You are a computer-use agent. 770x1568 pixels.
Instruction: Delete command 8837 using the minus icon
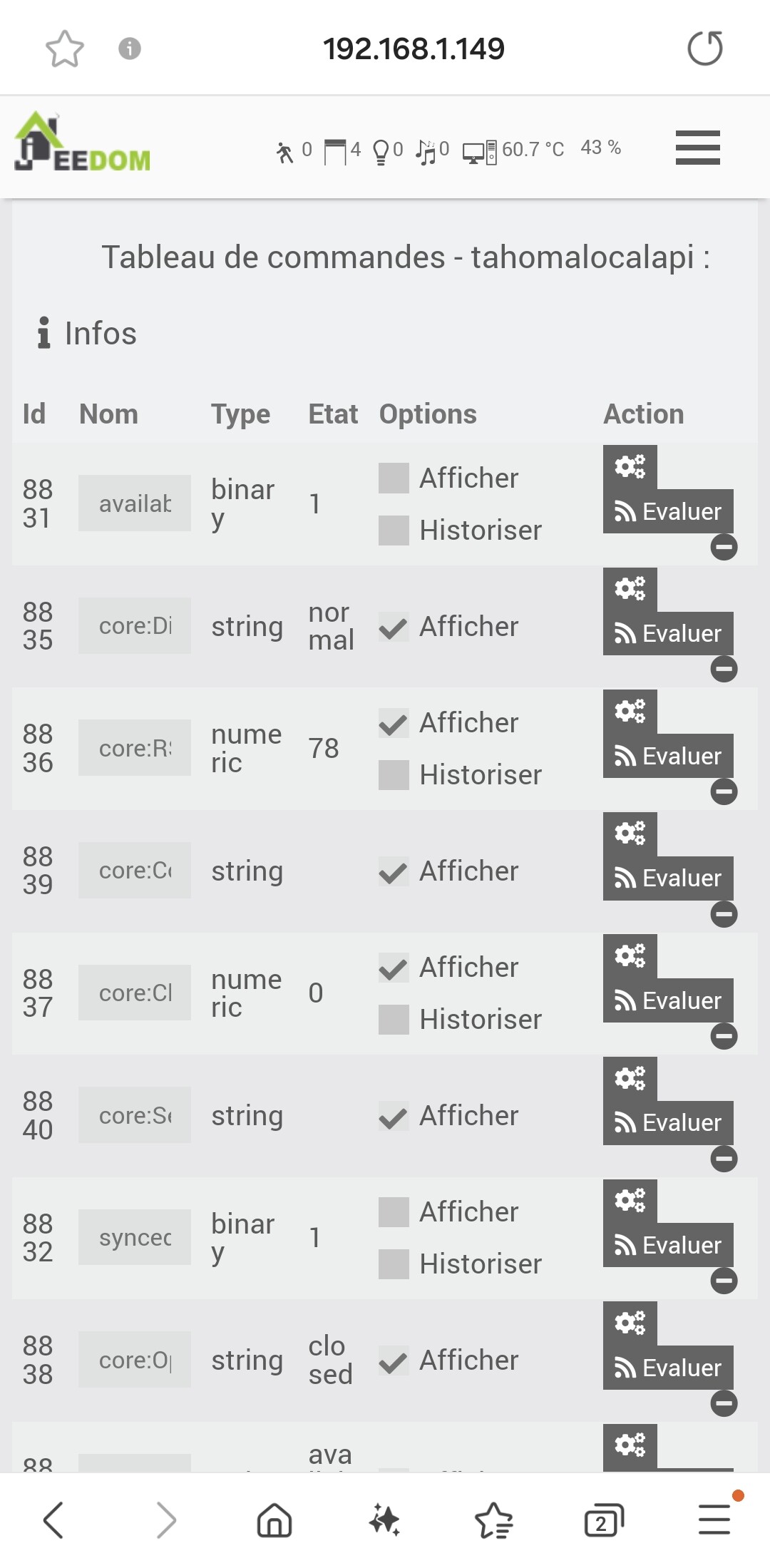[724, 1036]
